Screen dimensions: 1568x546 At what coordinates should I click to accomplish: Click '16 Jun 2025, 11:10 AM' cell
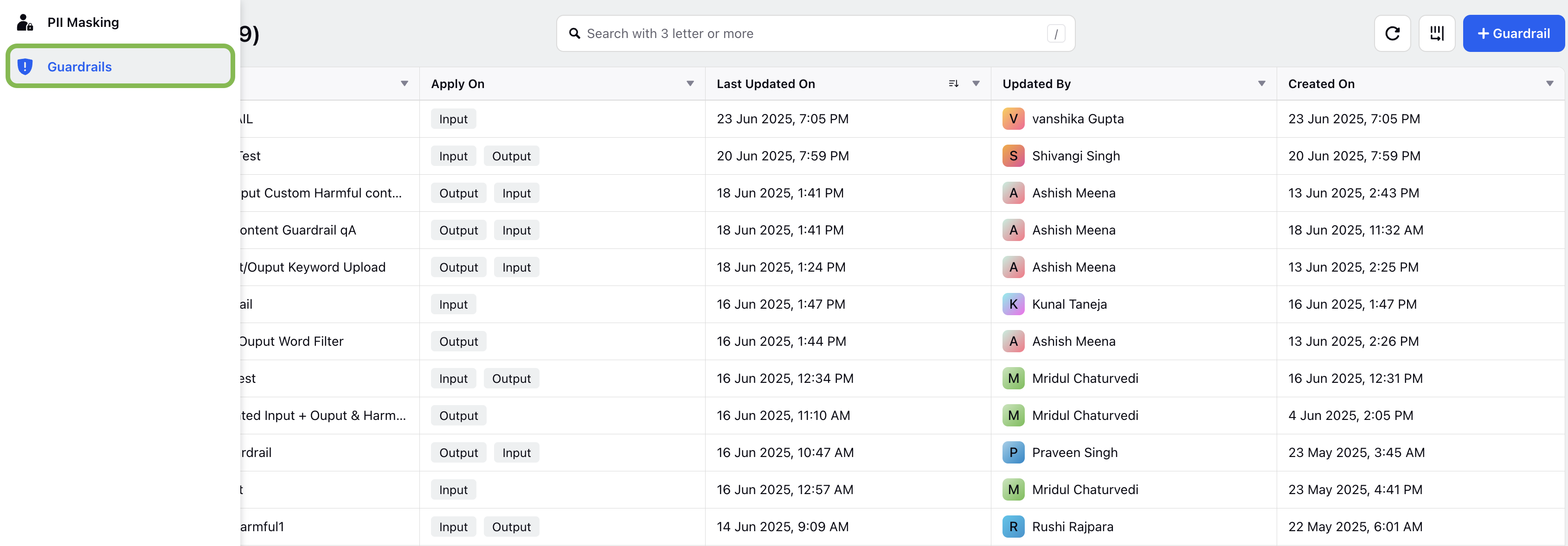coord(783,415)
